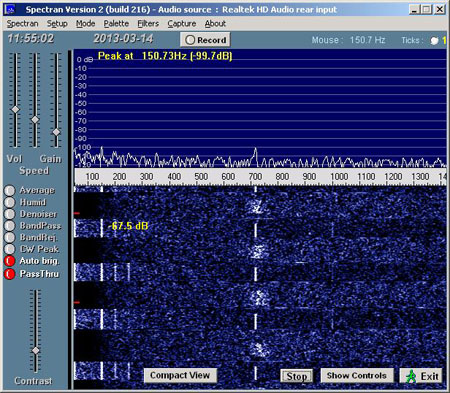Open the Filters menu
The image size is (450, 393).
pyautogui.click(x=148, y=24)
